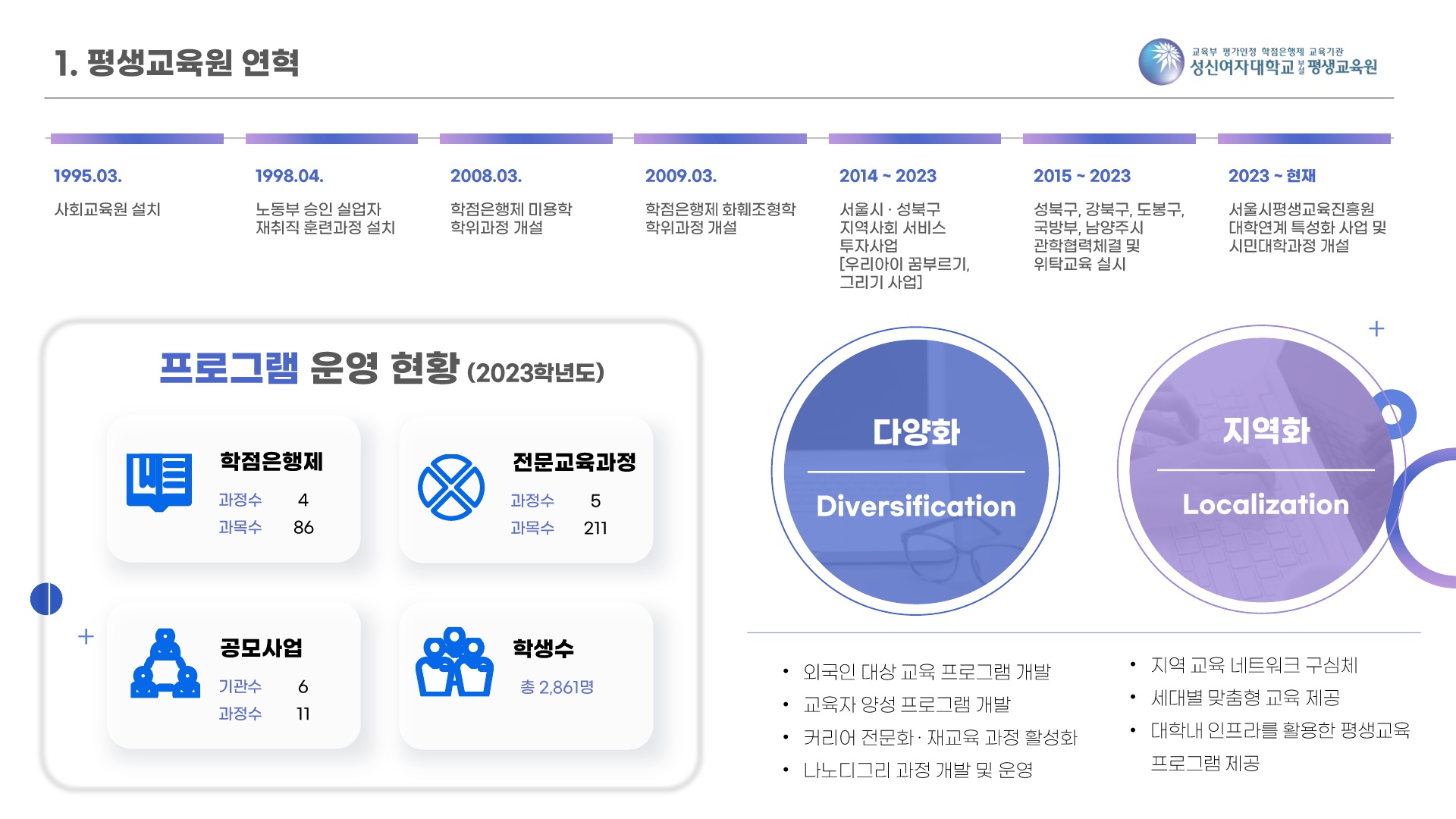Select the bullet 나노디그리 과정 개발 및 운영
The width and height of the screenshot is (1456, 819).
(918, 770)
